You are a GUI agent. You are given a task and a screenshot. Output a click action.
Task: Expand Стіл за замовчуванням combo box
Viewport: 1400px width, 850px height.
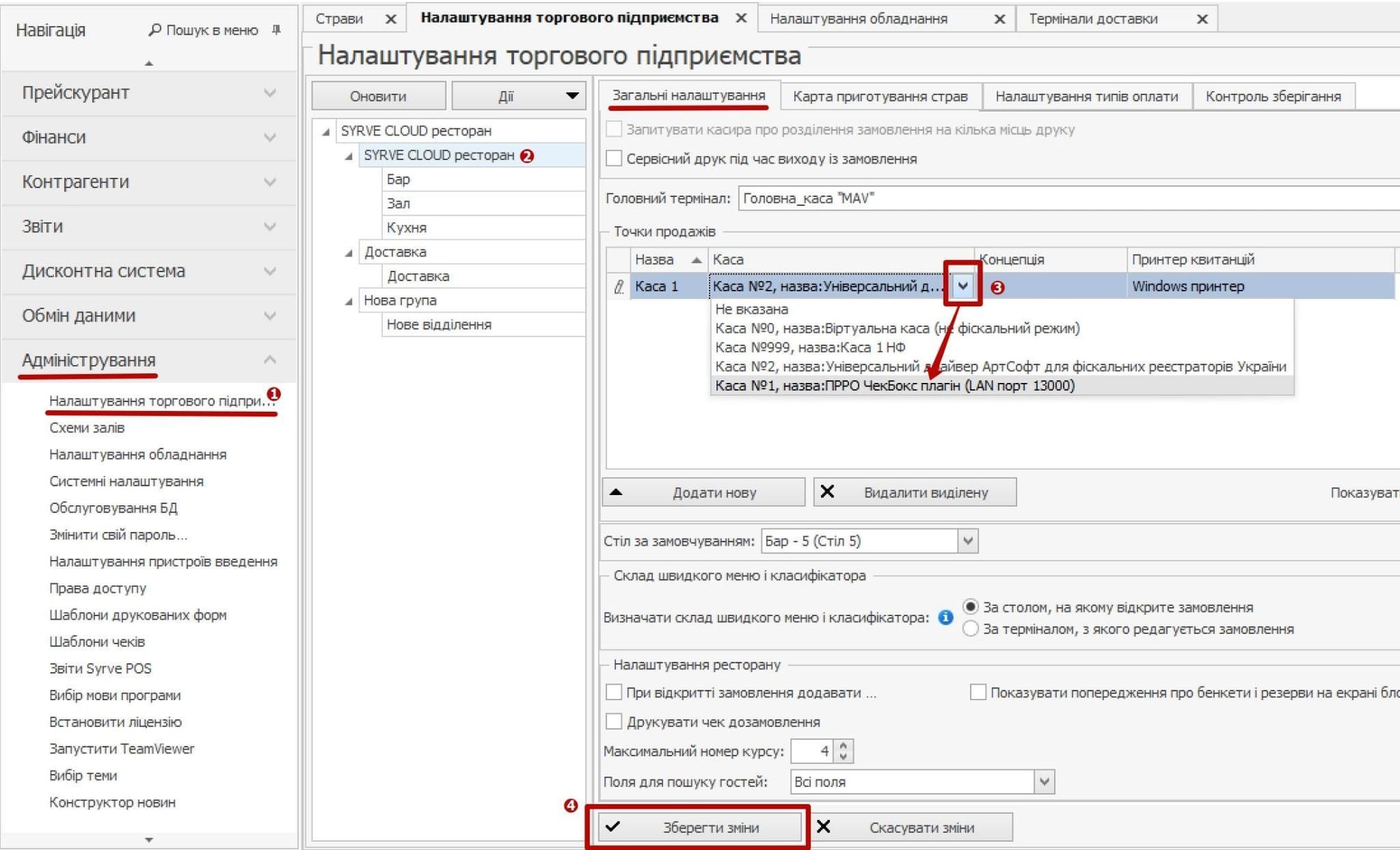pyautogui.click(x=967, y=541)
